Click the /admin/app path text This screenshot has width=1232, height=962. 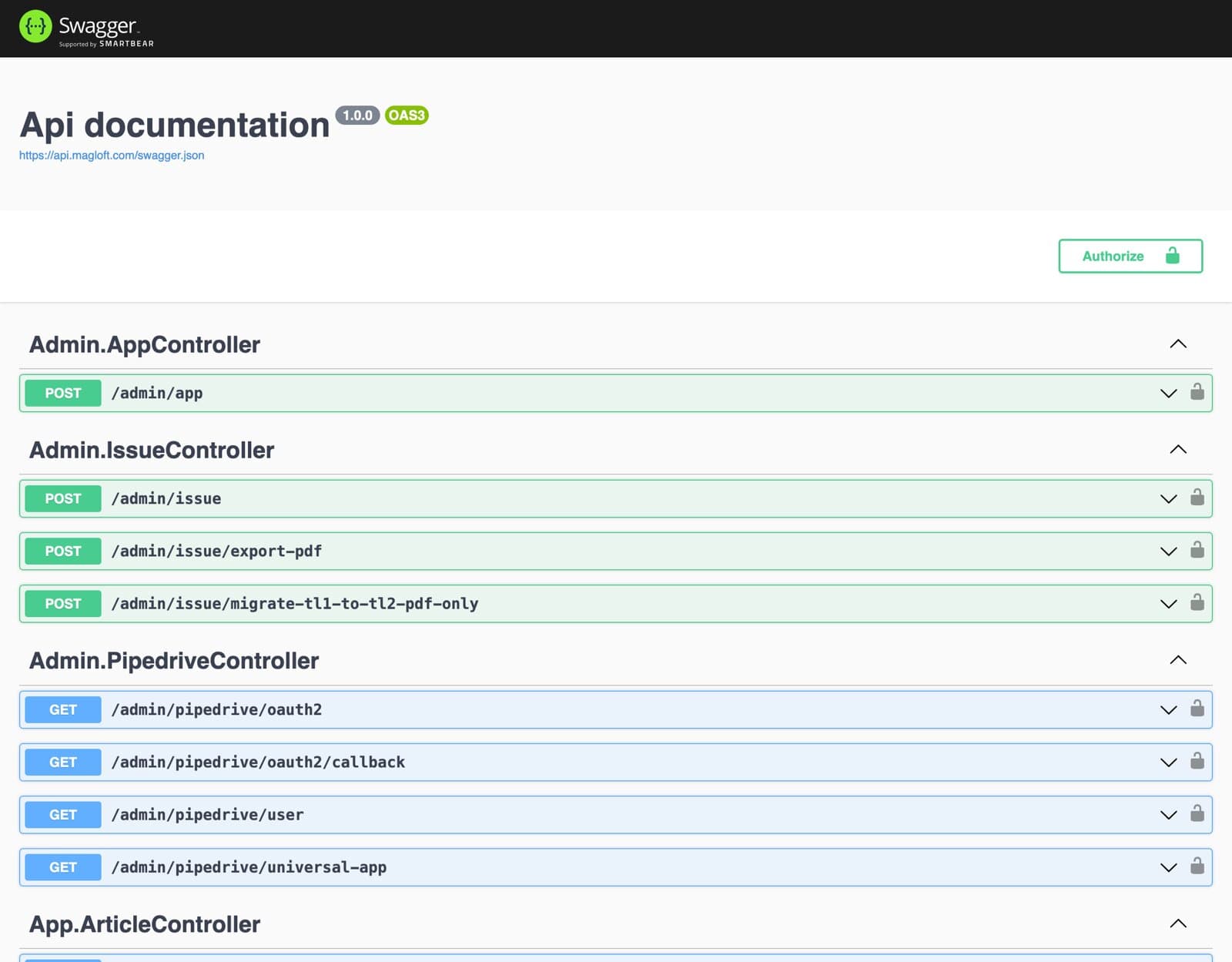pyautogui.click(x=157, y=393)
